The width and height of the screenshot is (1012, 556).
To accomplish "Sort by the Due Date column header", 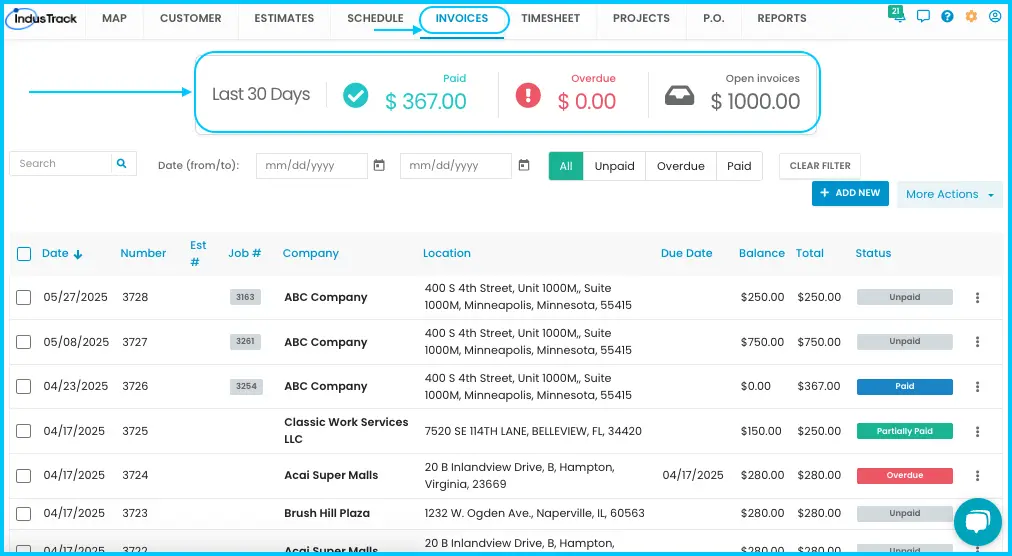I will (687, 253).
